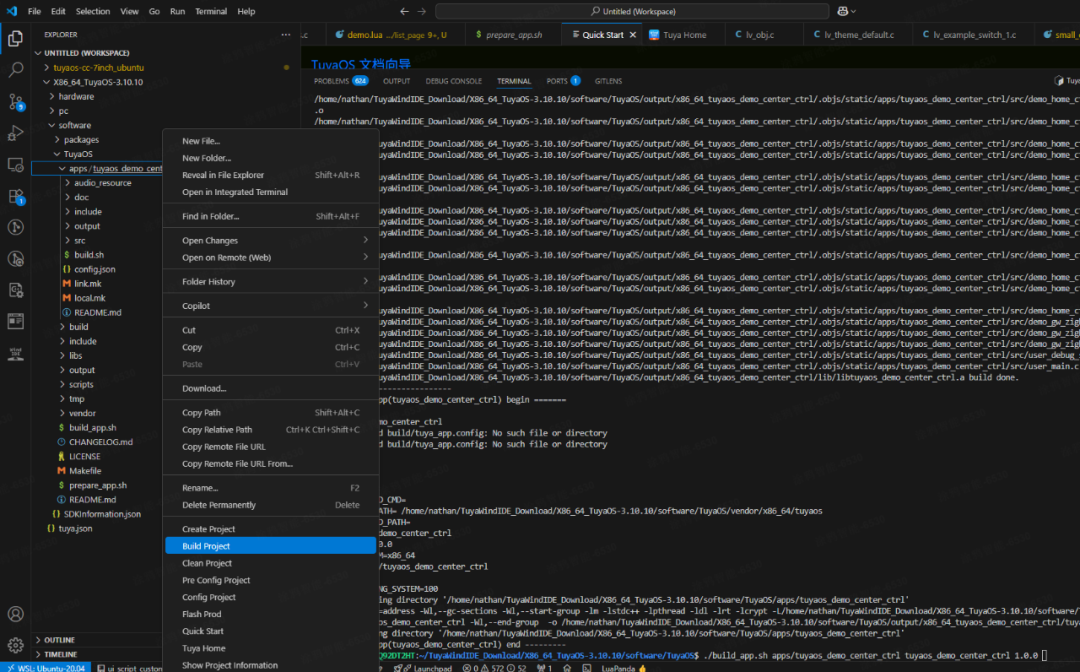The width and height of the screenshot is (1080, 672).
Task: Open the Explorer view in the activity bar
Action: click(15, 39)
